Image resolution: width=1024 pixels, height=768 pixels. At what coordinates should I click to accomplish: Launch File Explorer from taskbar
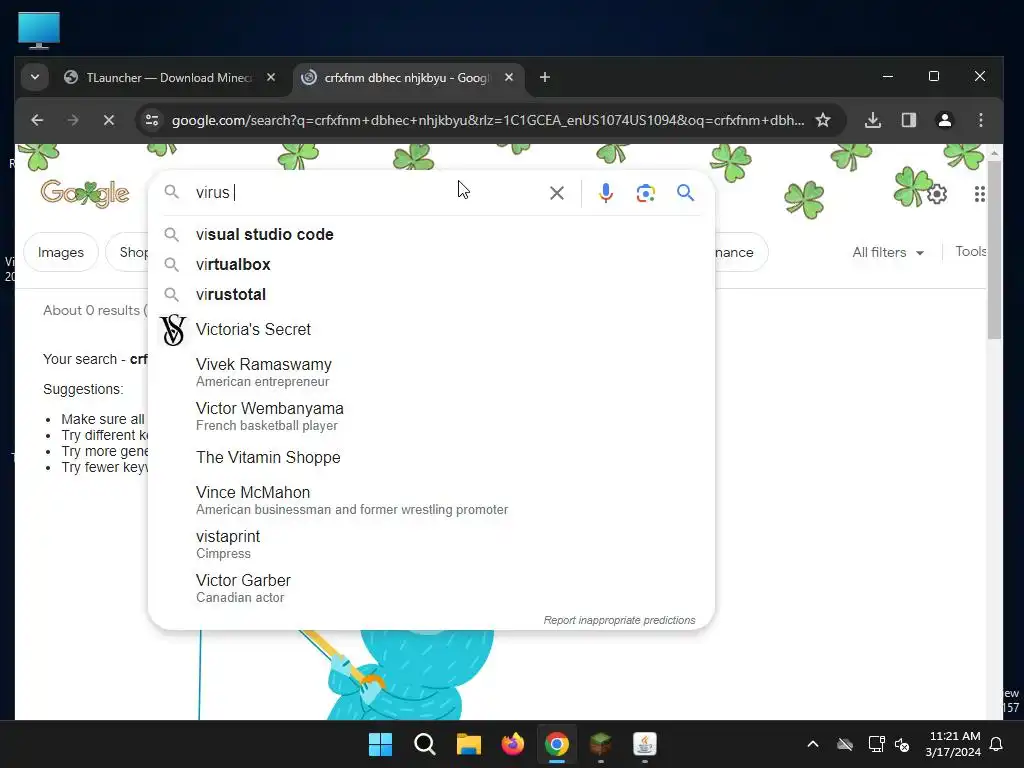click(468, 744)
